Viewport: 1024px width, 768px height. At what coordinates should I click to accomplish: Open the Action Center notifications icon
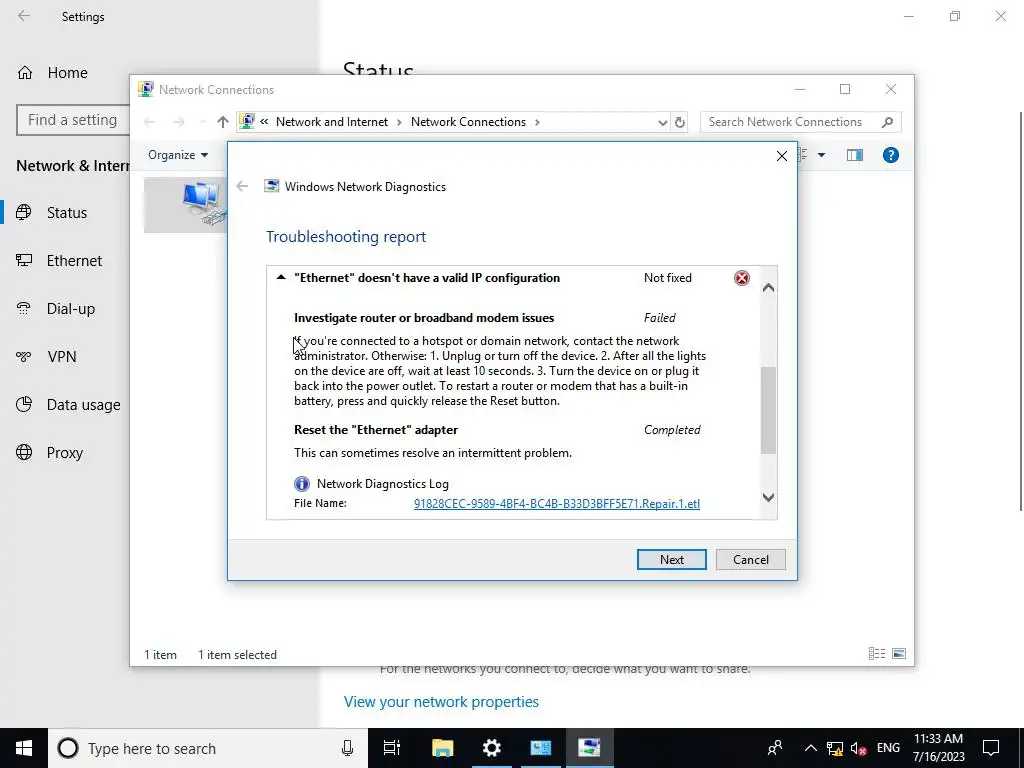click(x=991, y=748)
